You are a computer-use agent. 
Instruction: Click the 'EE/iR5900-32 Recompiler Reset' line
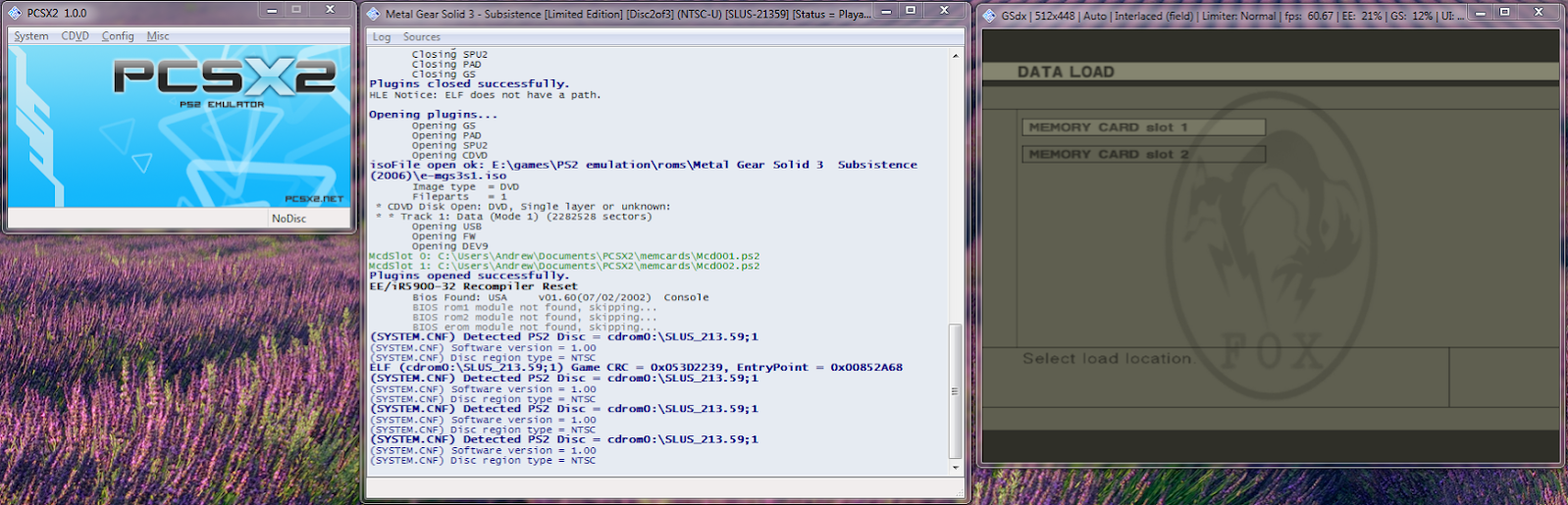coord(473,287)
